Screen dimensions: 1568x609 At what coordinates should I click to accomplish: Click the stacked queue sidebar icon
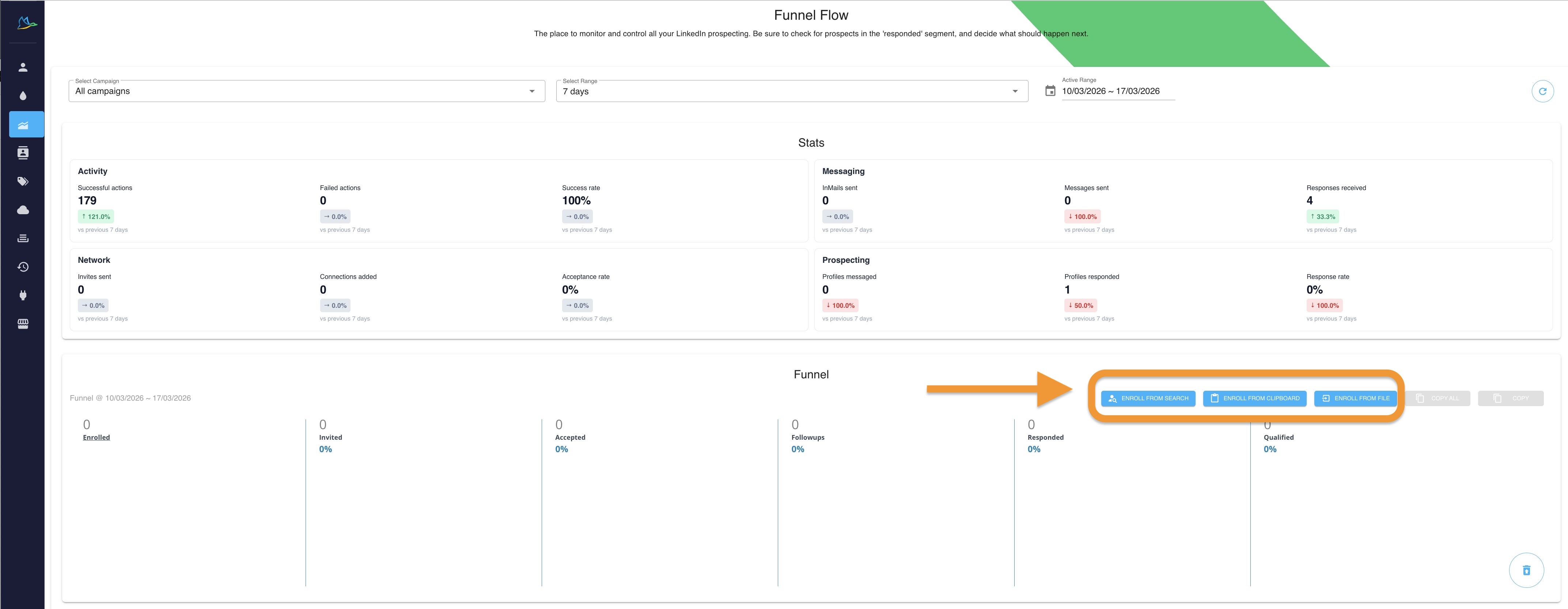(23, 238)
